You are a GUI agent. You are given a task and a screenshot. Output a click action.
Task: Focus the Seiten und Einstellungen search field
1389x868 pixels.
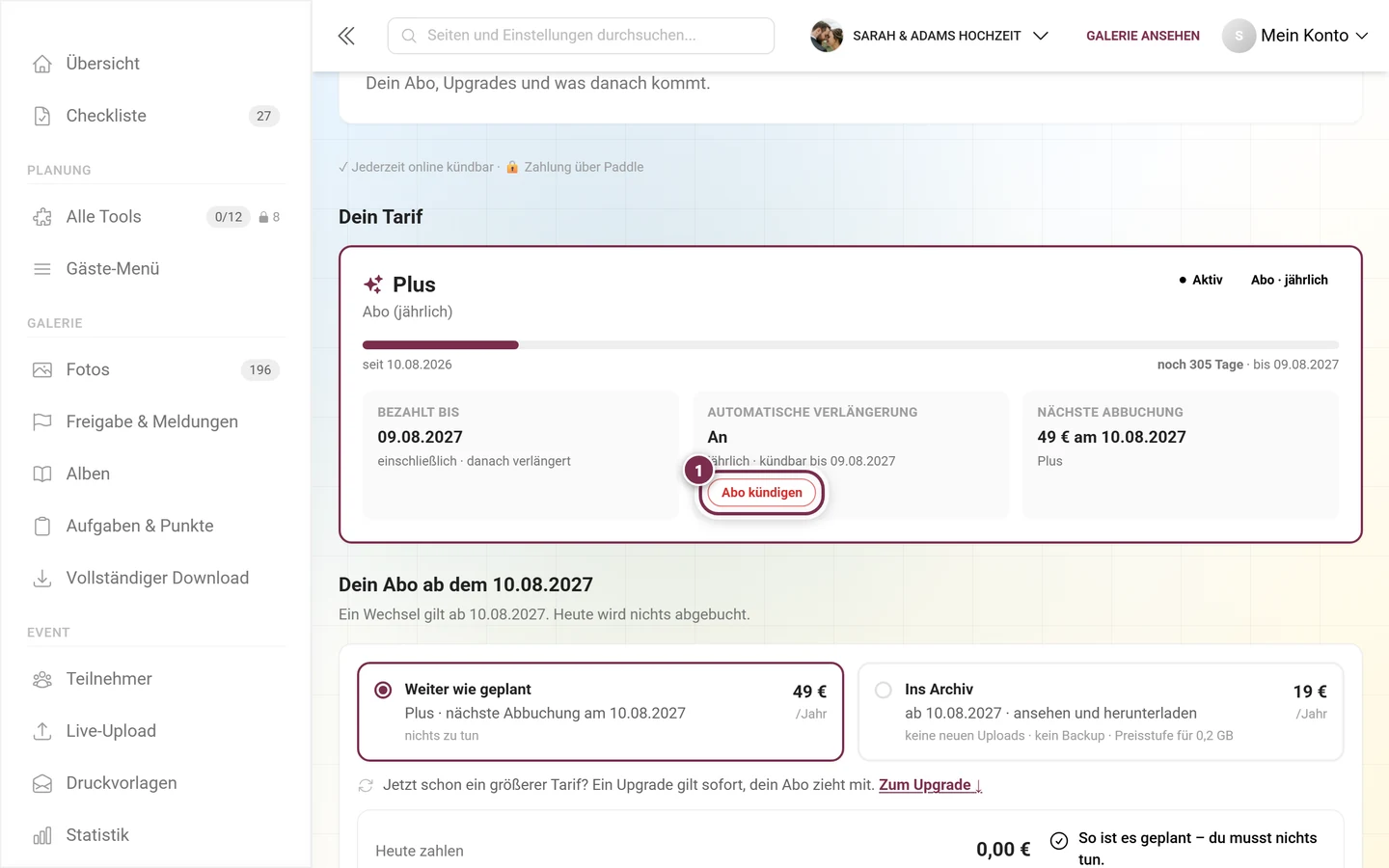pos(581,36)
